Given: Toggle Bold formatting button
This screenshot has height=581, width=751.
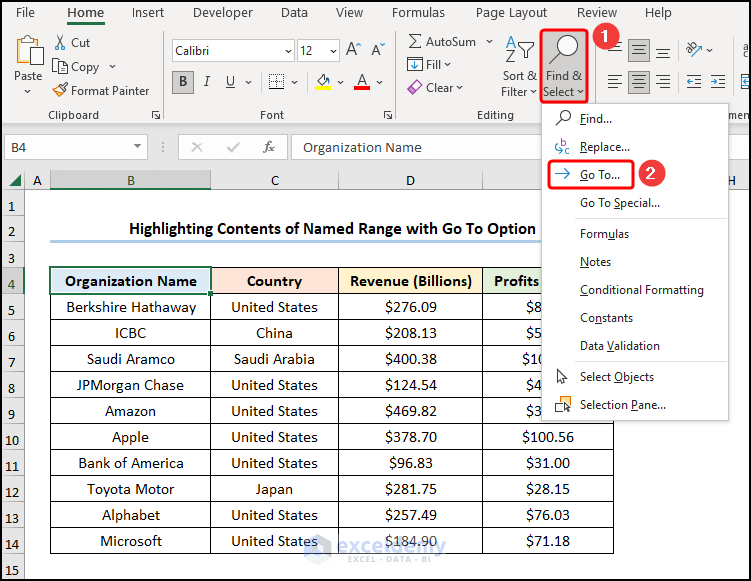Looking at the screenshot, I should [x=183, y=82].
